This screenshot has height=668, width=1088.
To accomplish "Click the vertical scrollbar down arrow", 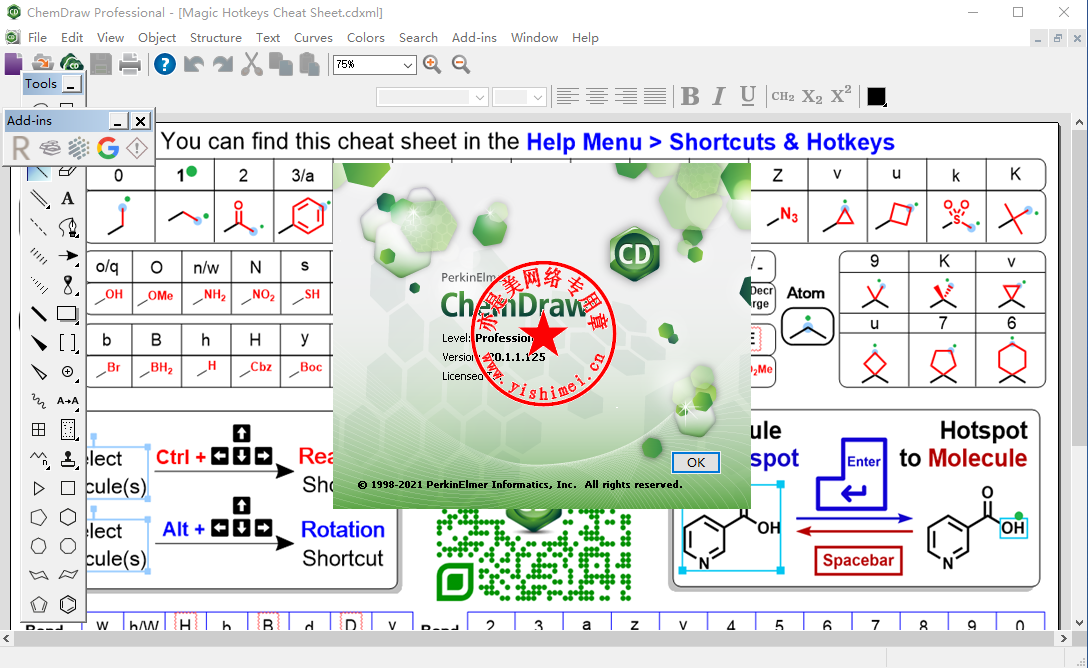I will click(1079, 623).
